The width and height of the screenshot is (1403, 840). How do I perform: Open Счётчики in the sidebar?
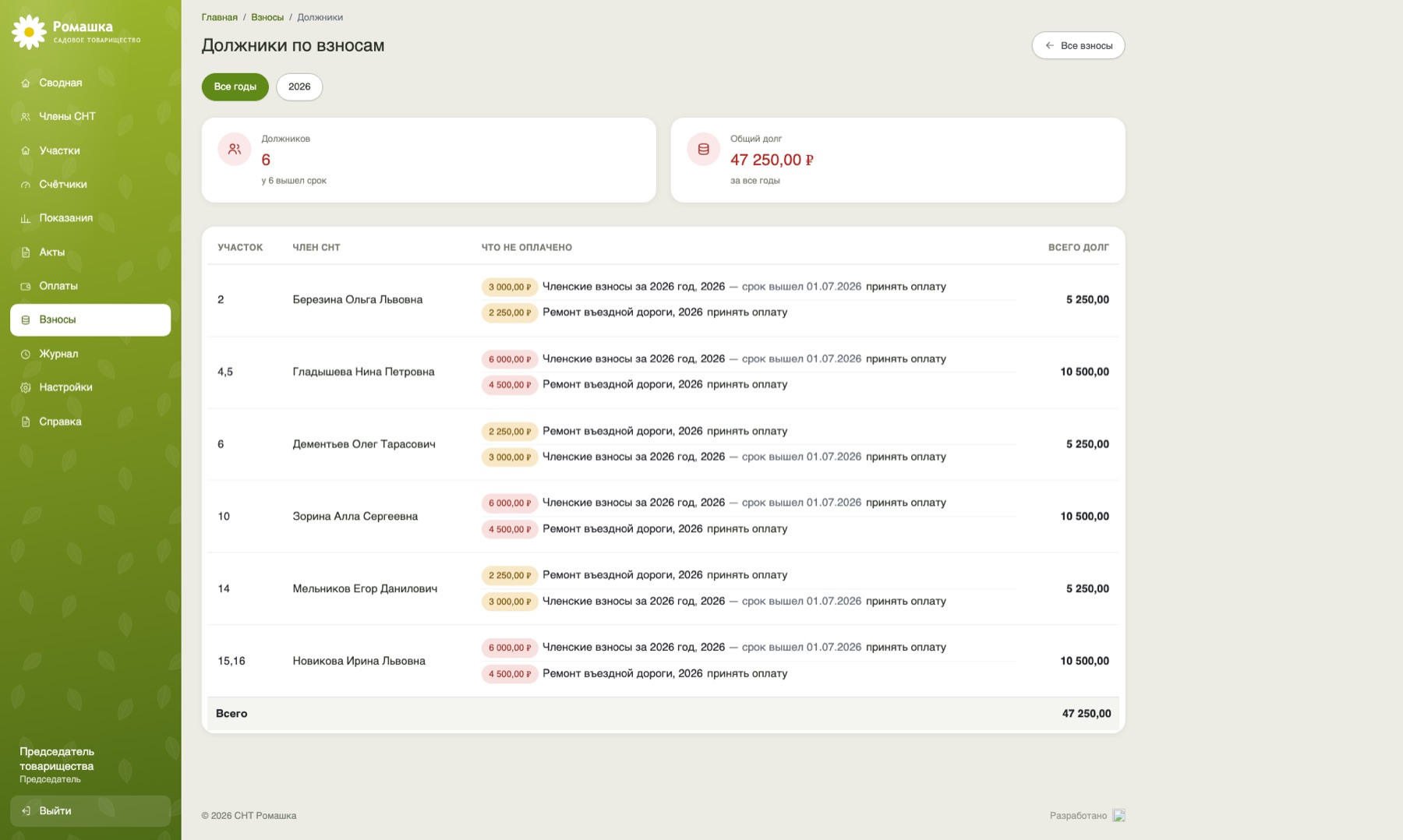[x=90, y=185]
